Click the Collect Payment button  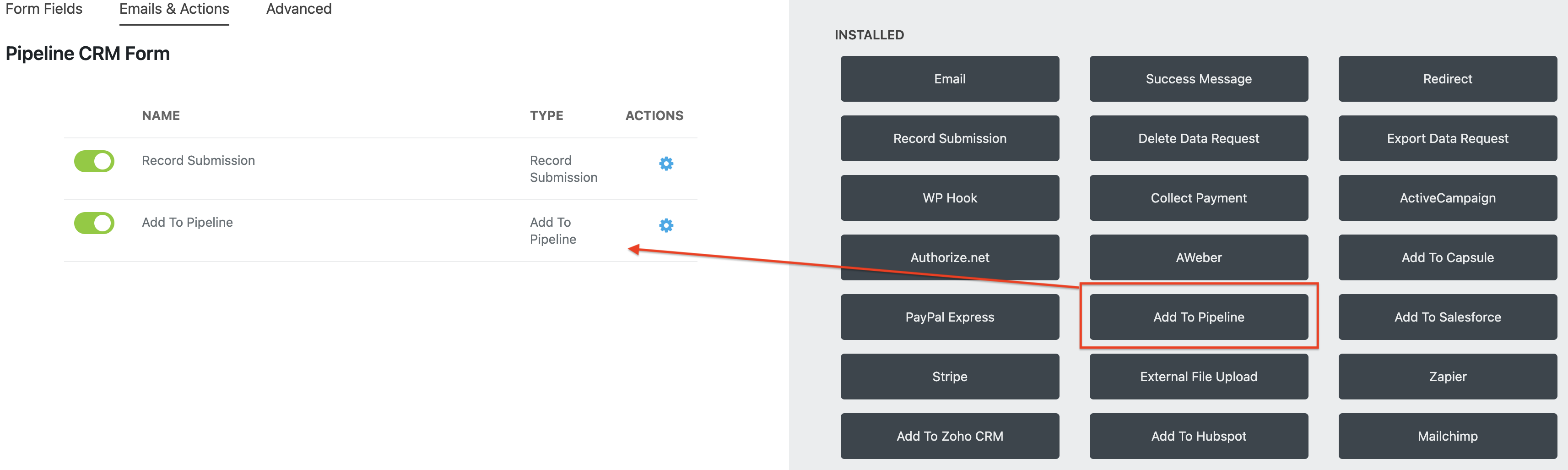tap(1198, 198)
